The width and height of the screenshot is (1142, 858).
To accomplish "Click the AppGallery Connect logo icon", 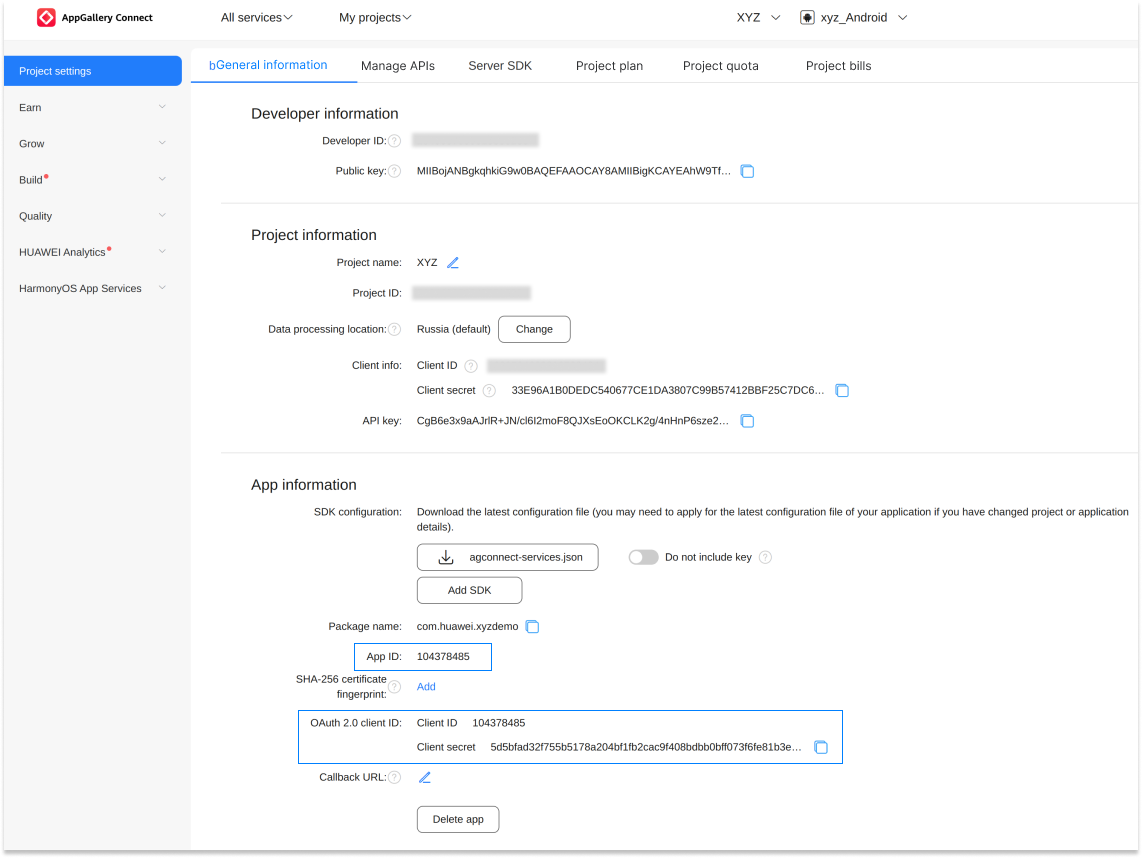I will pyautogui.click(x=46, y=17).
